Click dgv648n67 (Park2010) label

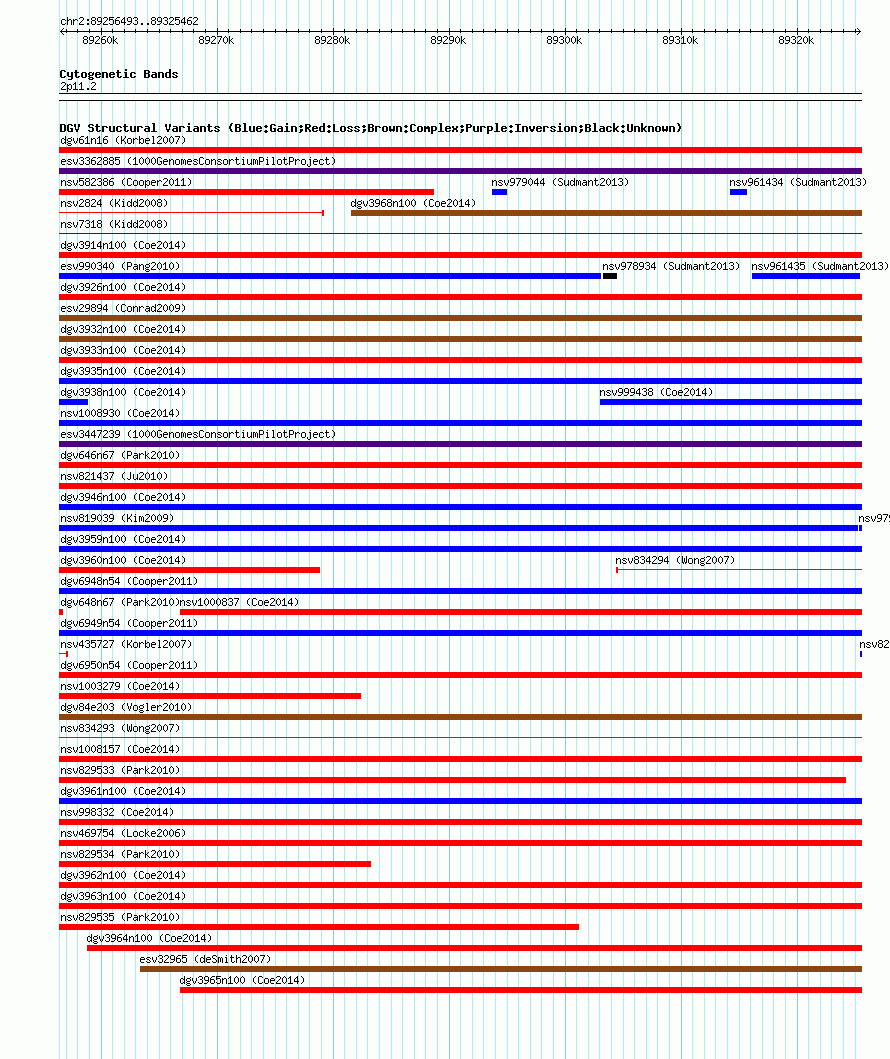click(x=120, y=602)
